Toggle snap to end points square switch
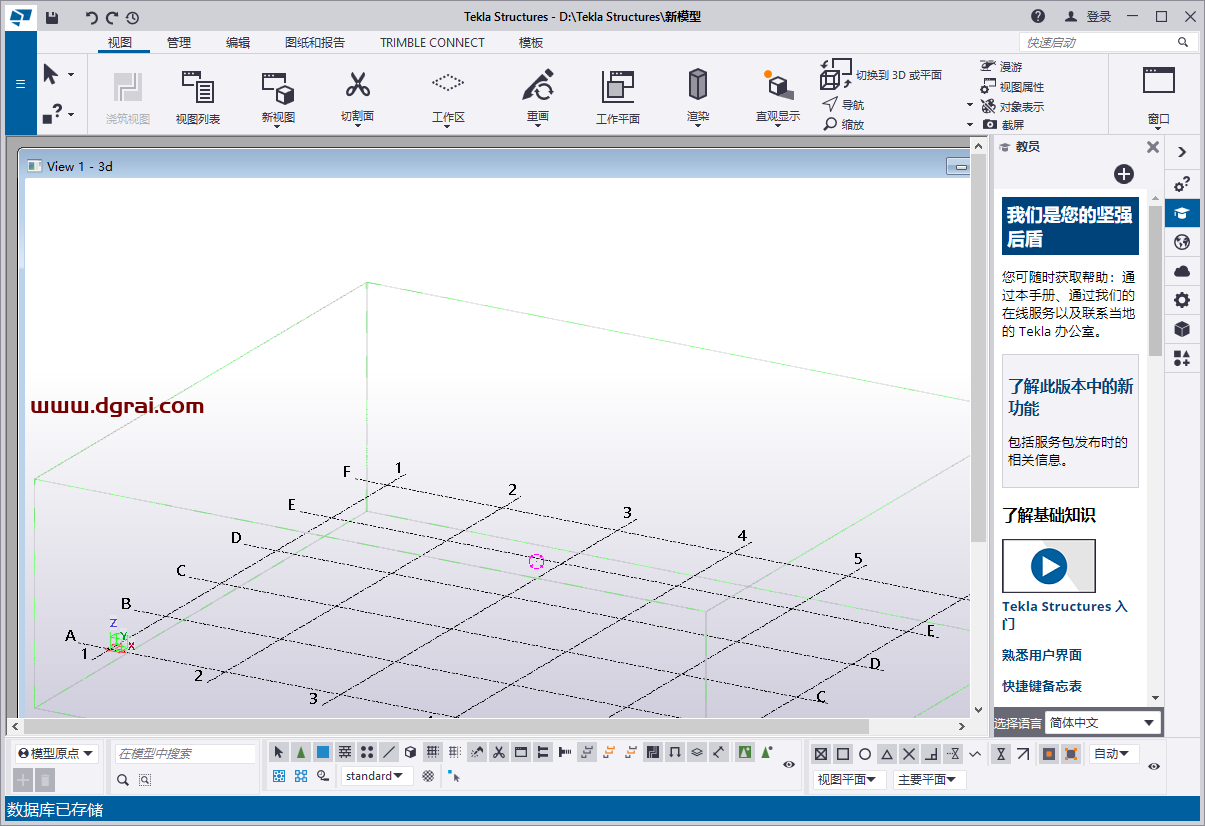Image resolution: width=1205 pixels, height=826 pixels. (x=843, y=754)
